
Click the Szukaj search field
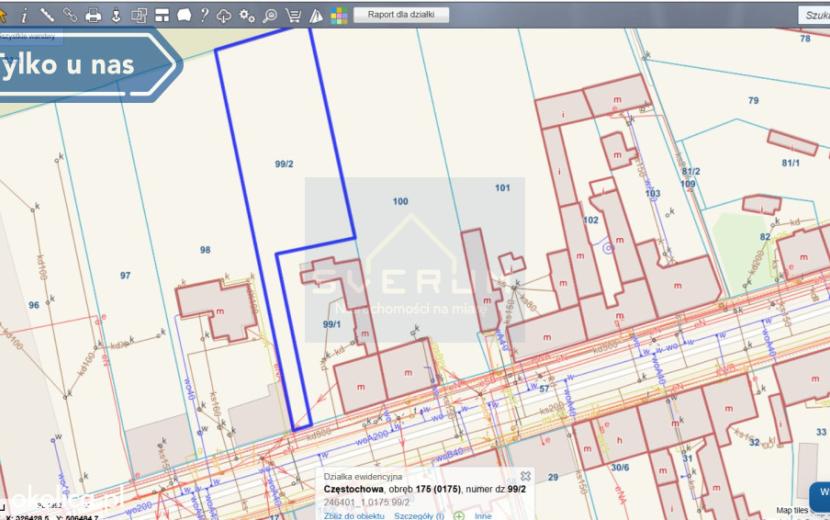(x=814, y=15)
